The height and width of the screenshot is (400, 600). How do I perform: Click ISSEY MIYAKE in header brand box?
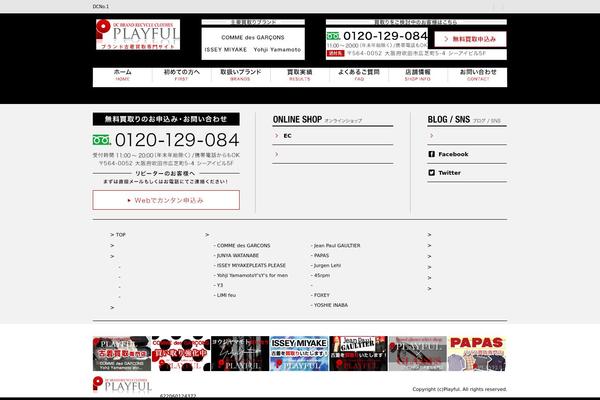pos(226,50)
